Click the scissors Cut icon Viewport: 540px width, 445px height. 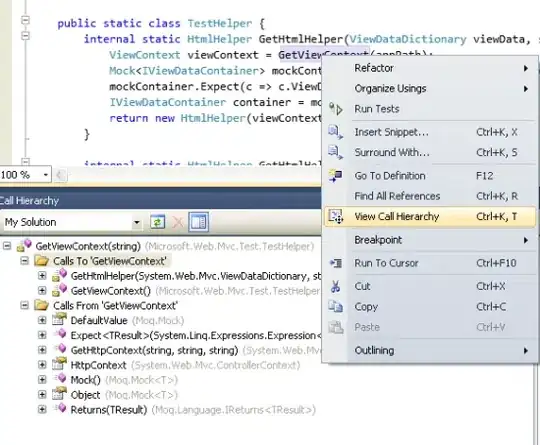click(x=335, y=287)
